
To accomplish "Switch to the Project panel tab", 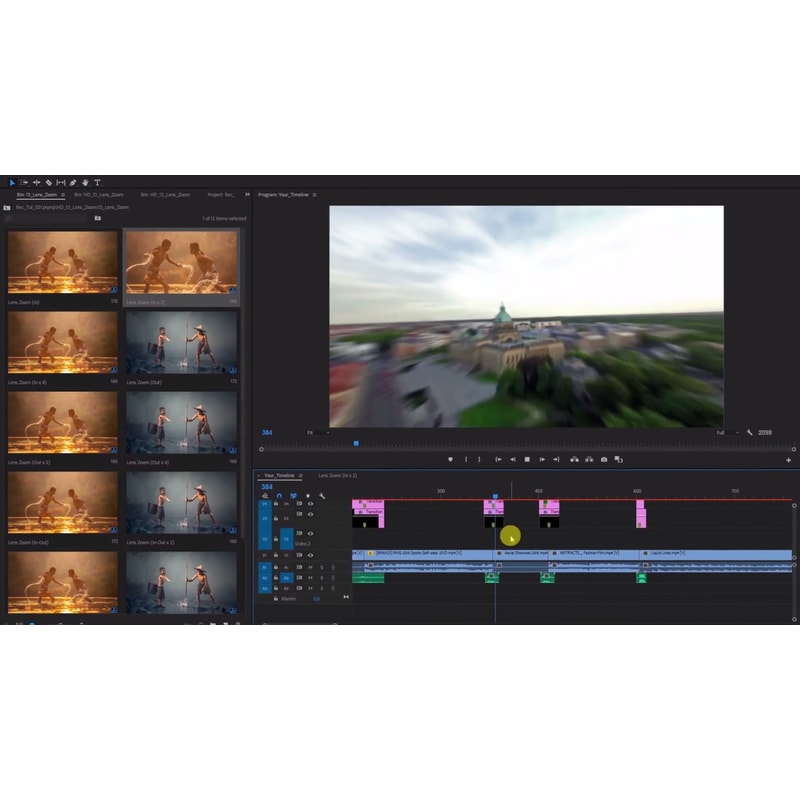I will (221, 195).
